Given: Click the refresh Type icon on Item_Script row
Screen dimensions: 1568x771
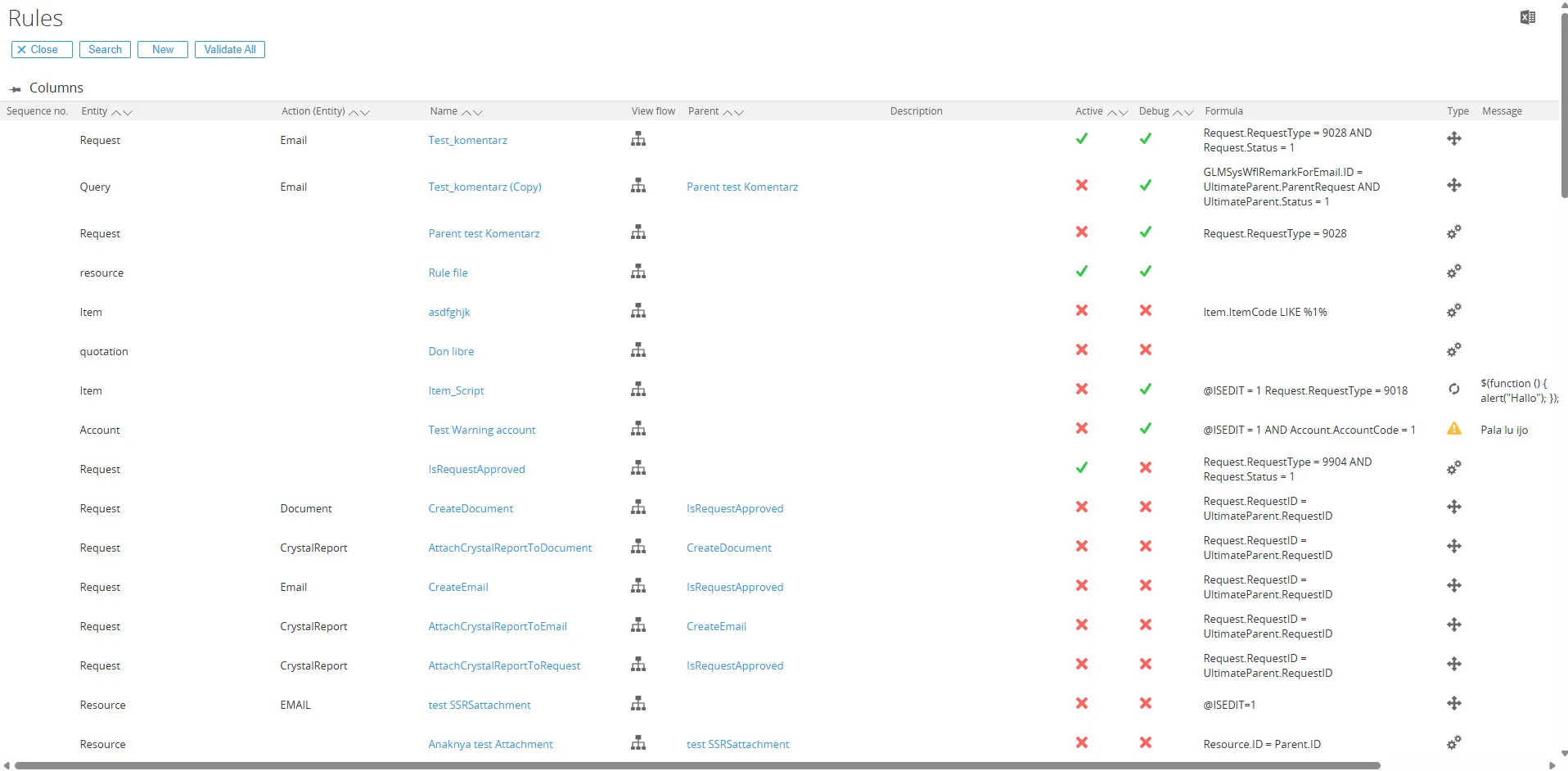Looking at the screenshot, I should [x=1455, y=390].
